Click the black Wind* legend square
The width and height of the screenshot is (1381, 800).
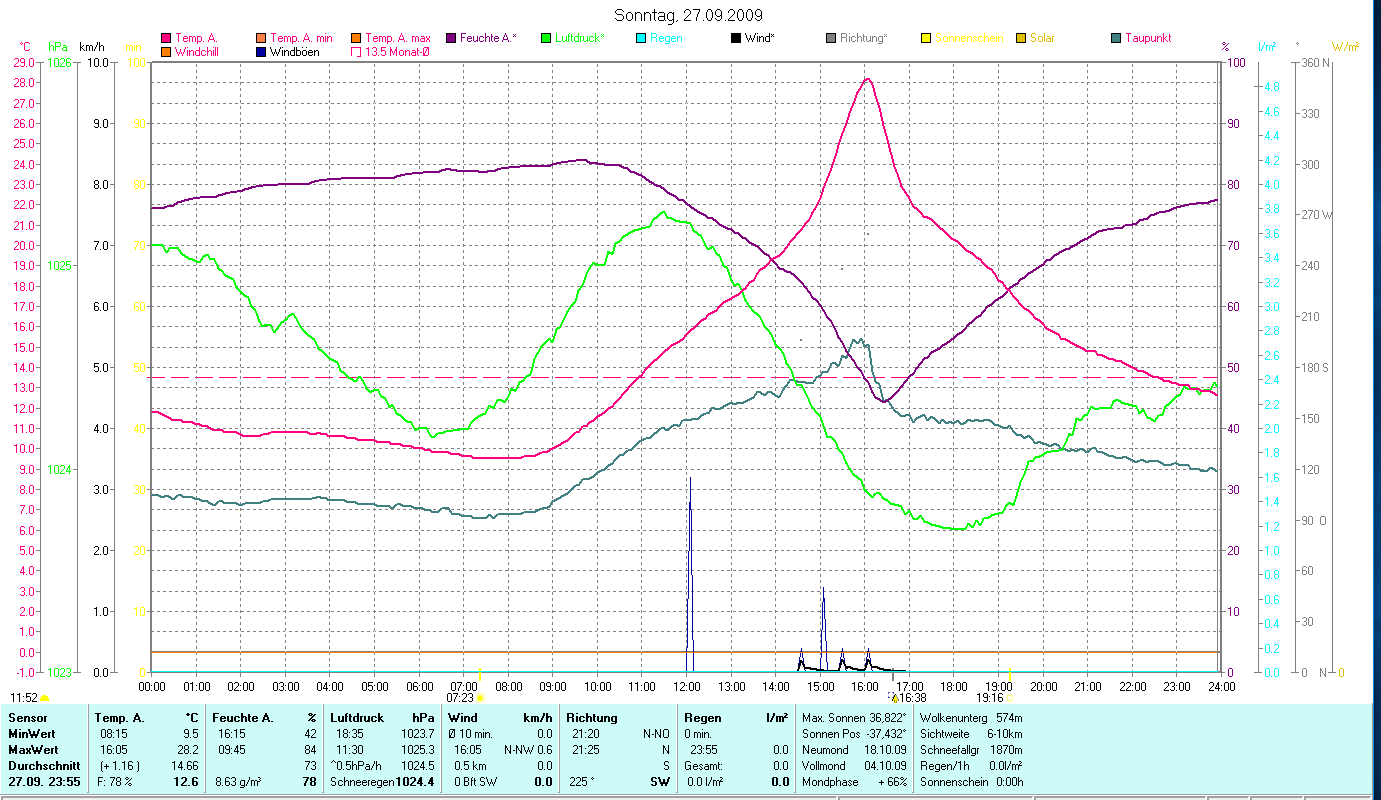tap(735, 38)
